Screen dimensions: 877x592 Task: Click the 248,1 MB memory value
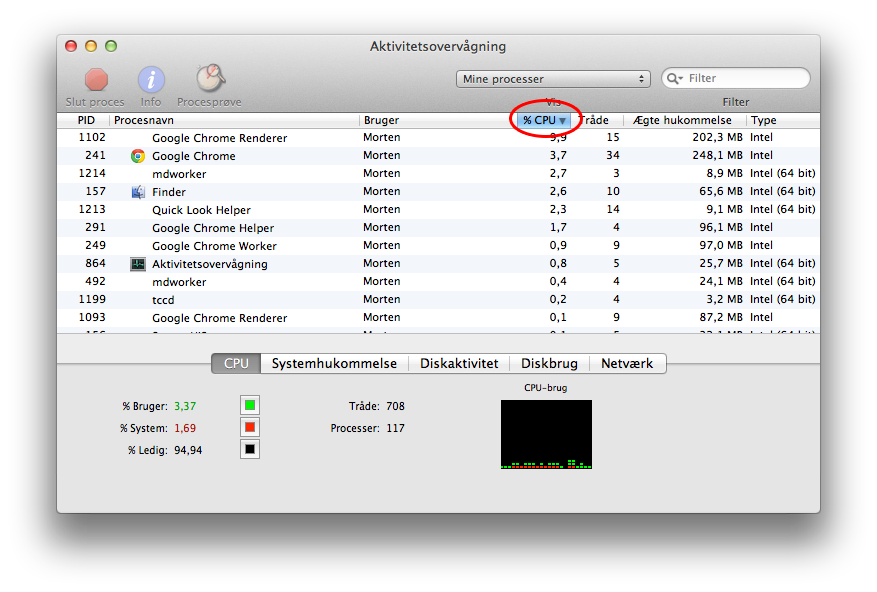(717, 156)
